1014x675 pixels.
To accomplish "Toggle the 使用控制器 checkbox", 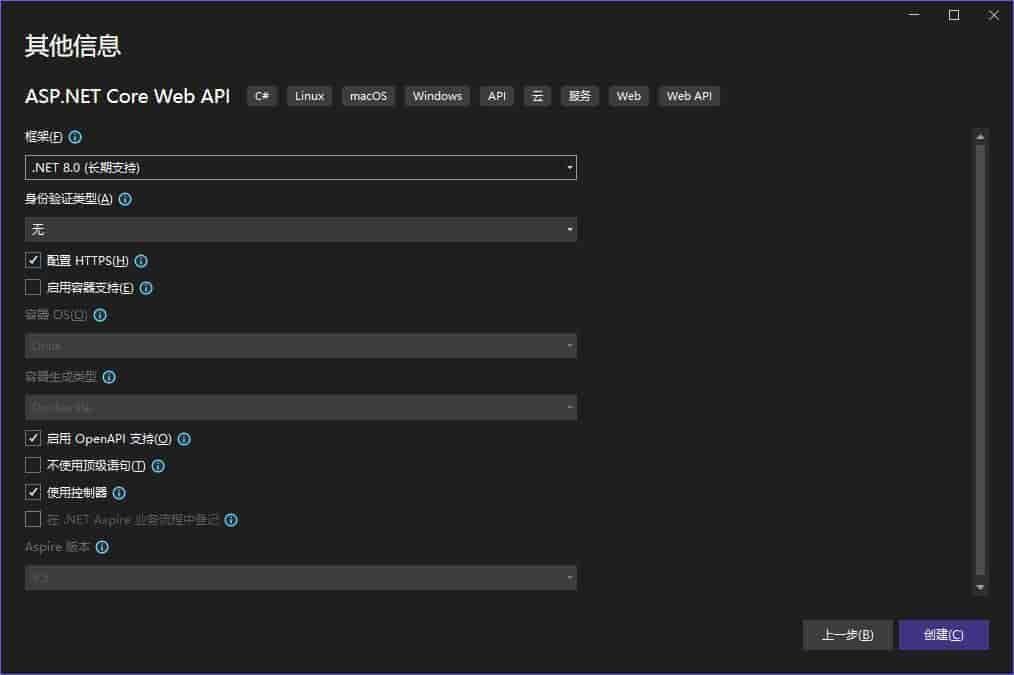I will (33, 492).
